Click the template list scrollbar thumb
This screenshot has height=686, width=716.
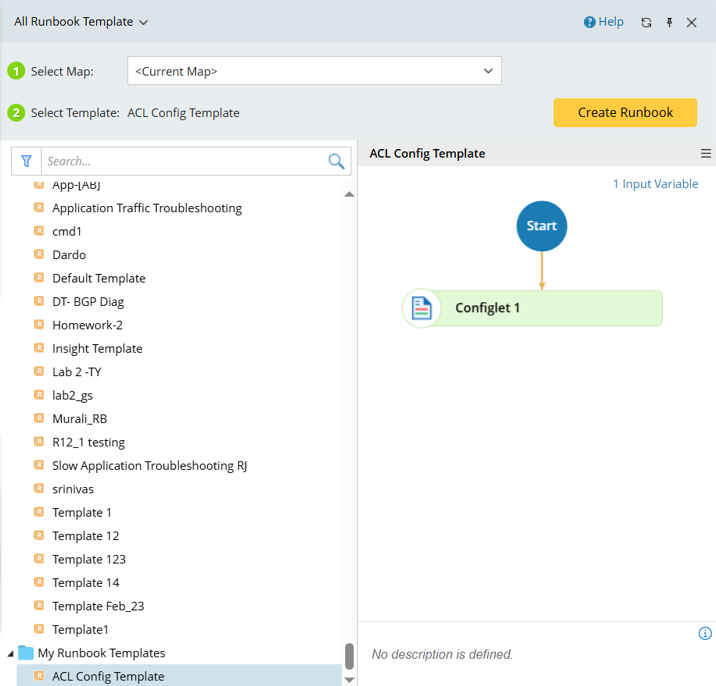tap(349, 655)
